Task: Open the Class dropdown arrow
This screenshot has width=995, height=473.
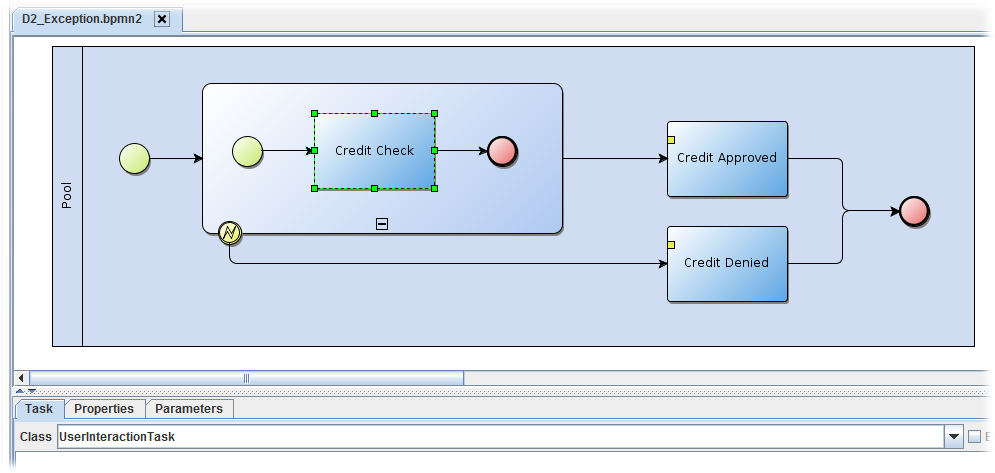Action: (953, 437)
